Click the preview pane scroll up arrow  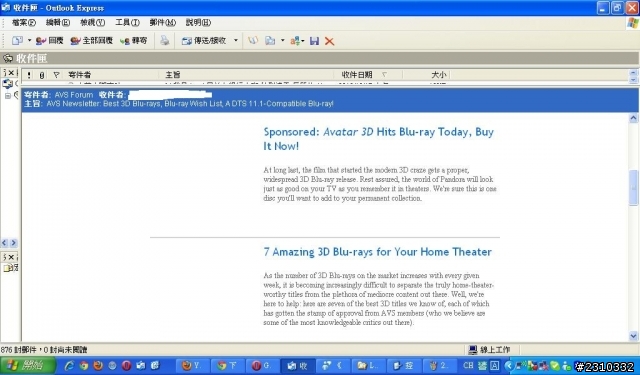click(633, 118)
